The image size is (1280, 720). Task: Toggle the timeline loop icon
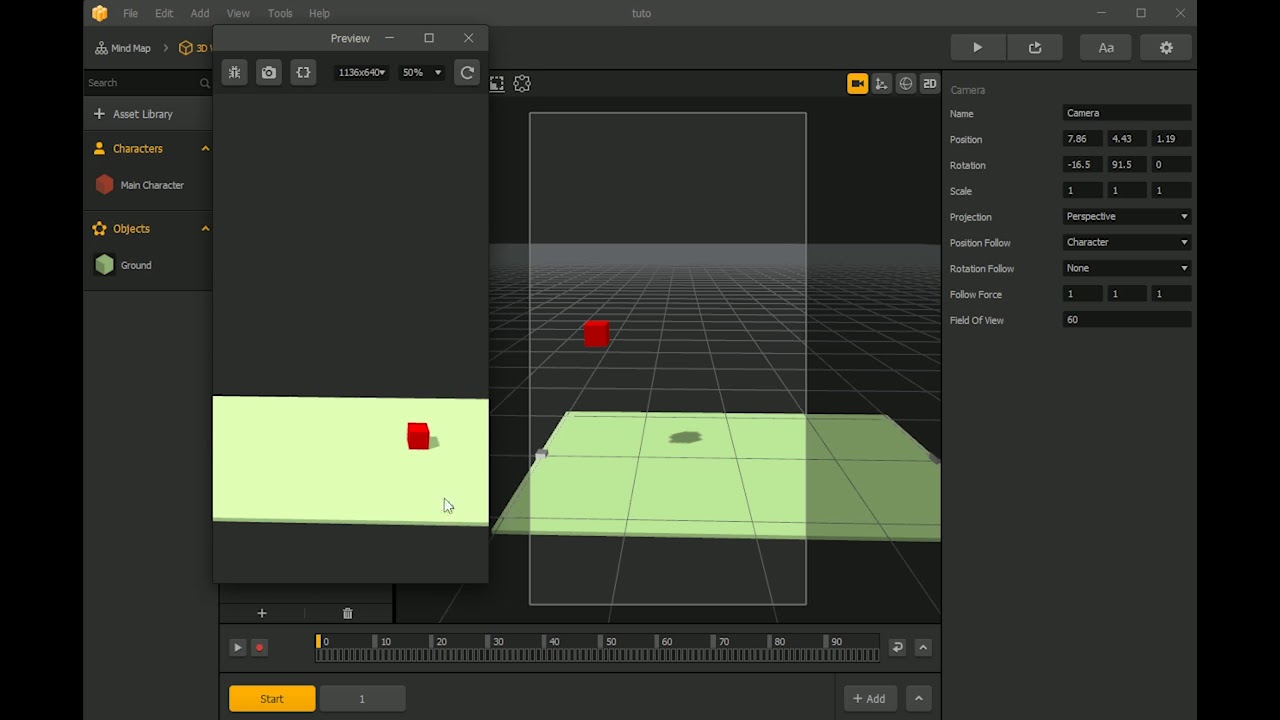897,647
